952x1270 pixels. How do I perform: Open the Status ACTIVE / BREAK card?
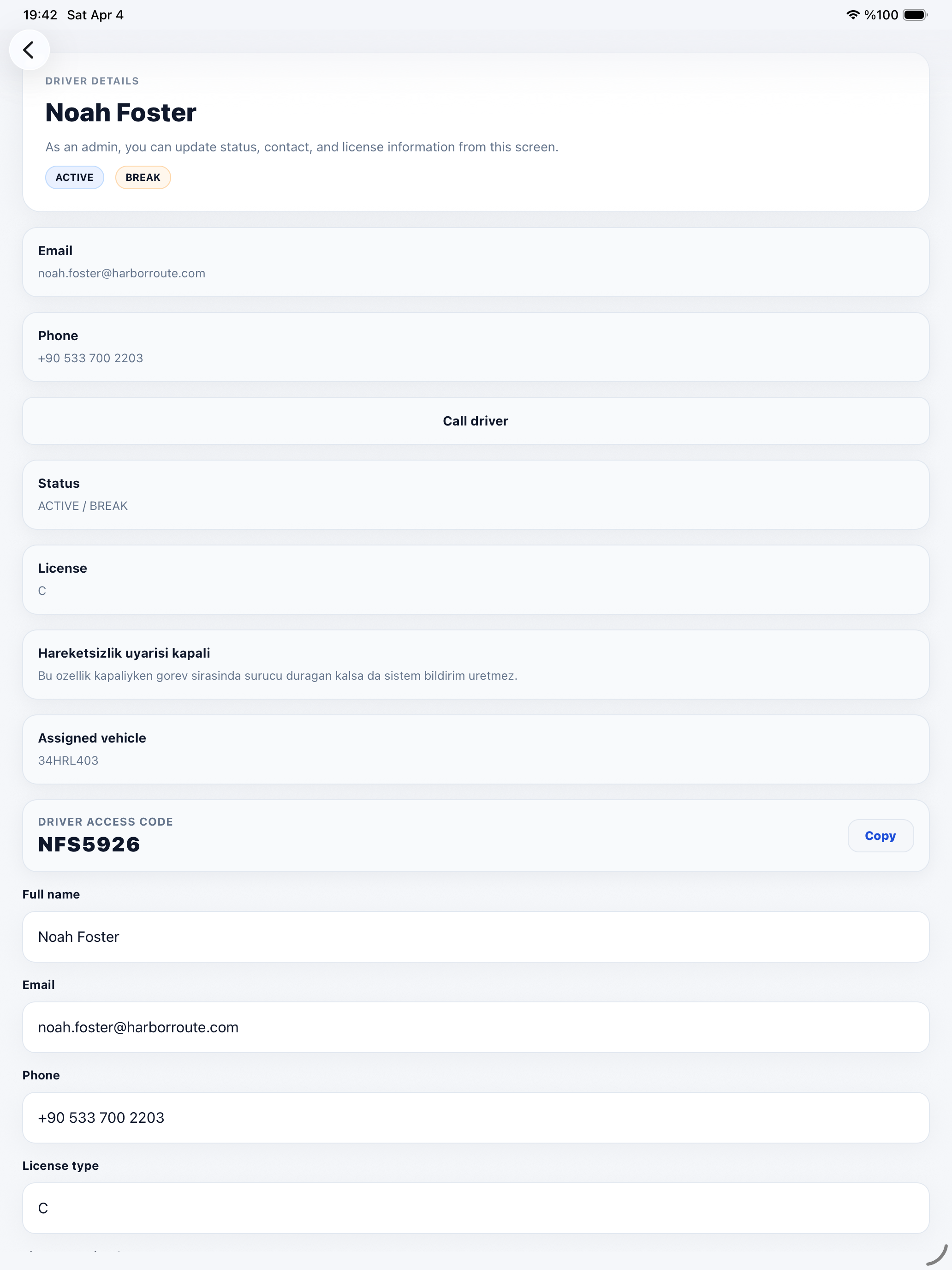pos(476,495)
